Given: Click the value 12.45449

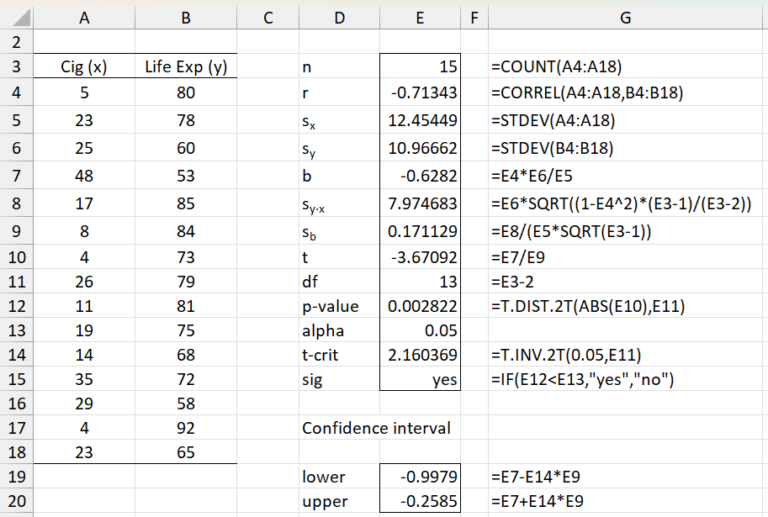Looking at the screenshot, I should (x=420, y=120).
